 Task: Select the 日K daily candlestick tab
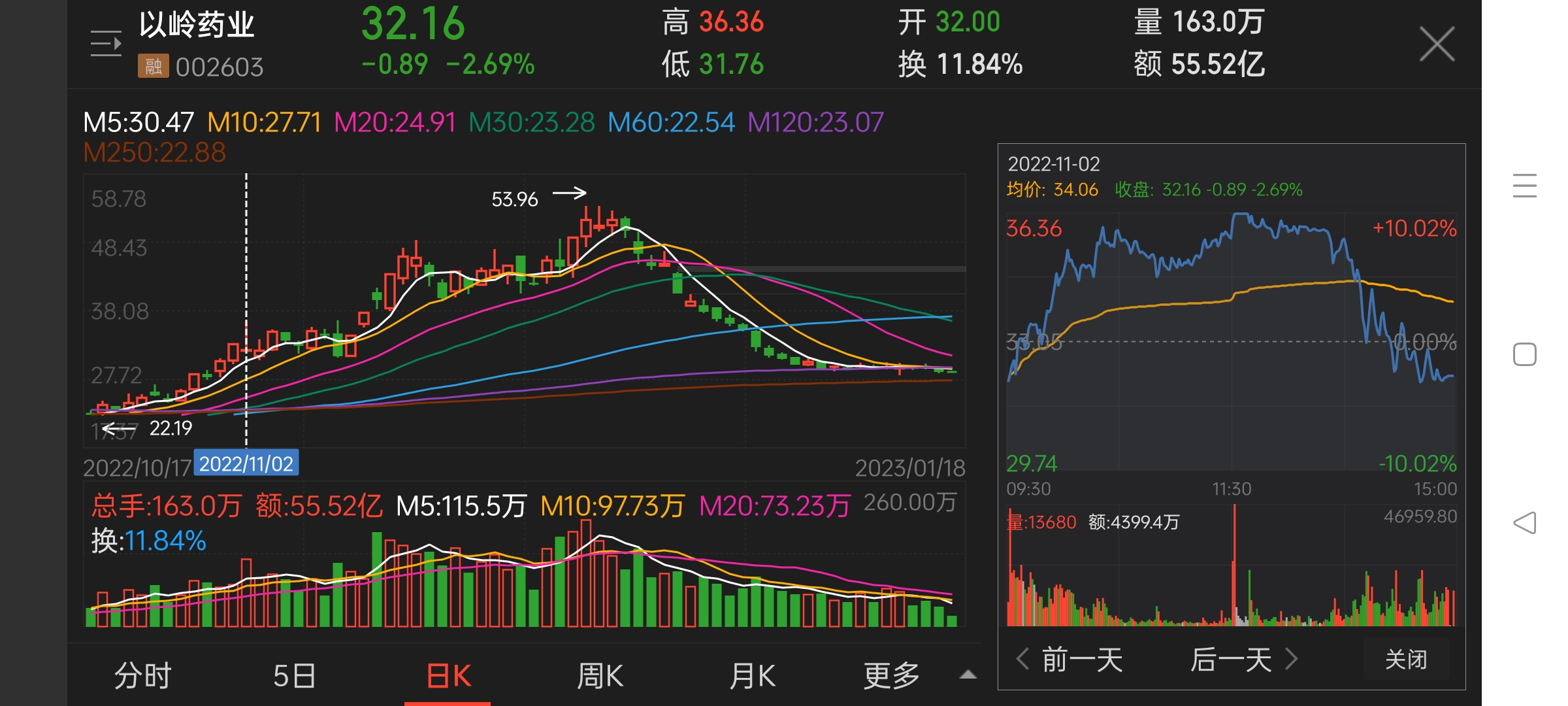click(448, 675)
